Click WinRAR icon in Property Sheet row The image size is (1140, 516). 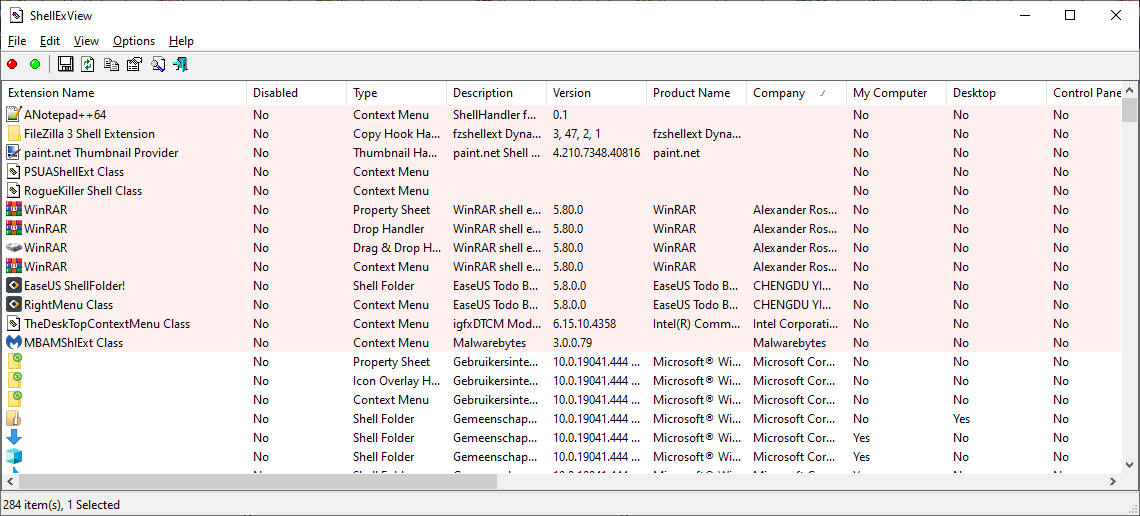pos(14,209)
